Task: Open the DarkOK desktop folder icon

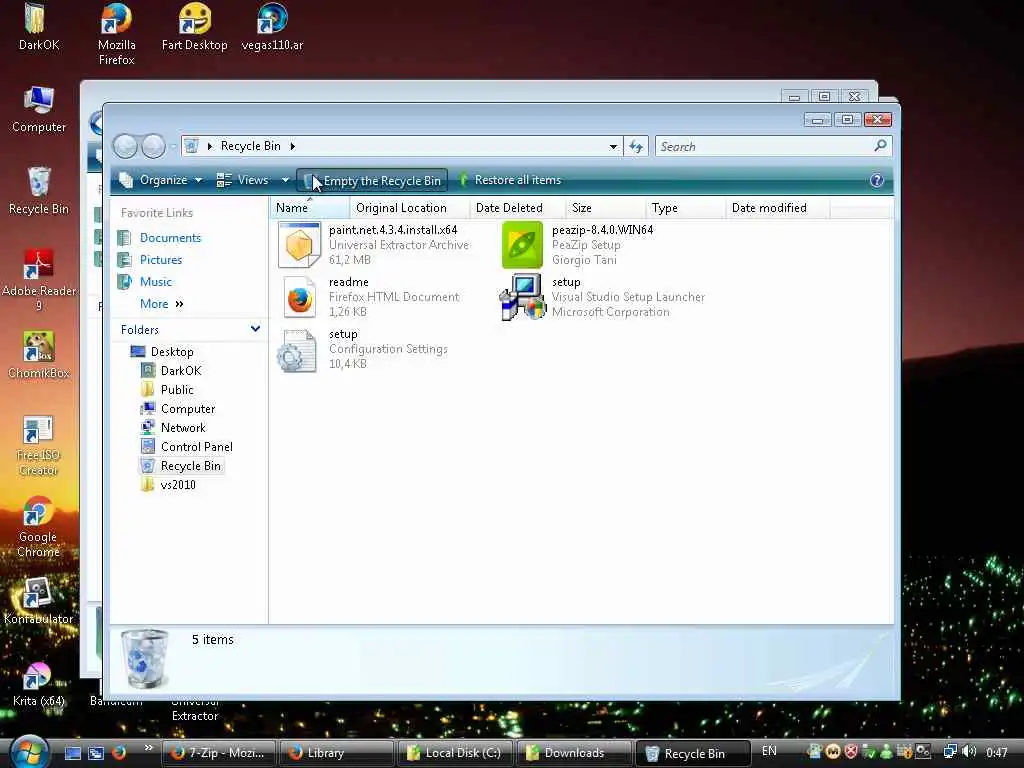Action: [37, 26]
